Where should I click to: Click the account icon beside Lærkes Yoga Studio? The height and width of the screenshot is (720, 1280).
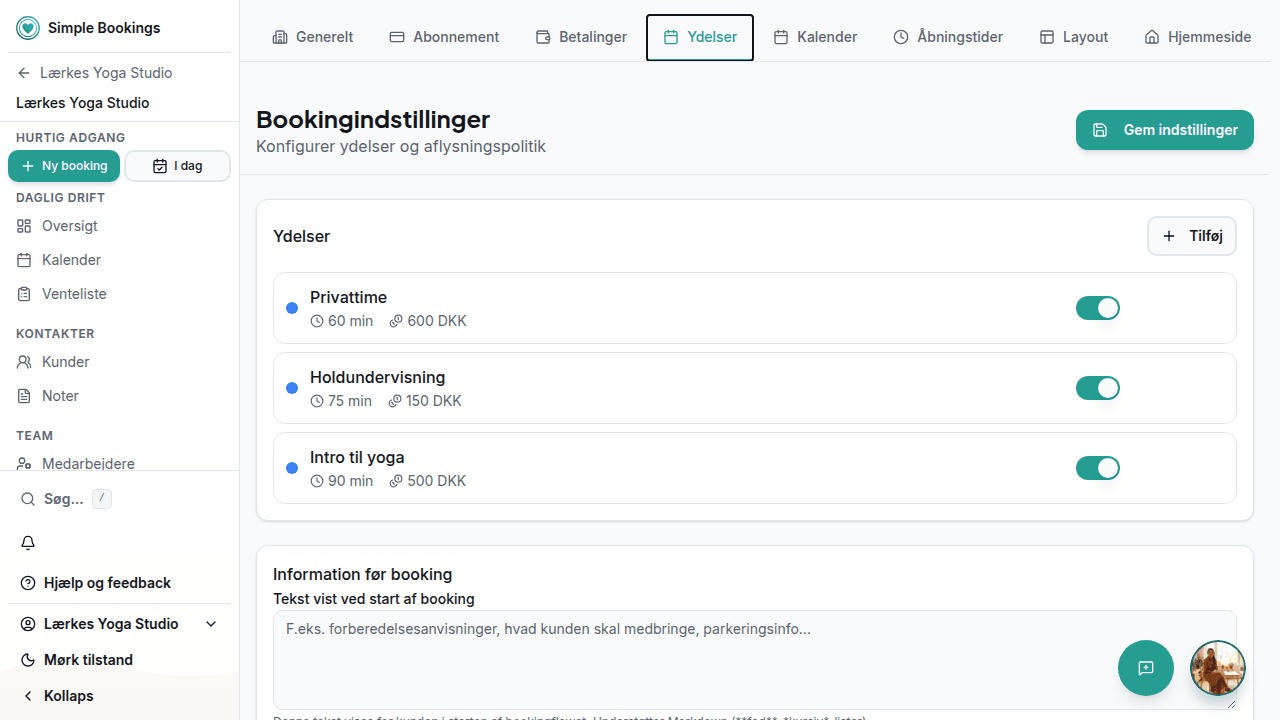[x=28, y=624]
